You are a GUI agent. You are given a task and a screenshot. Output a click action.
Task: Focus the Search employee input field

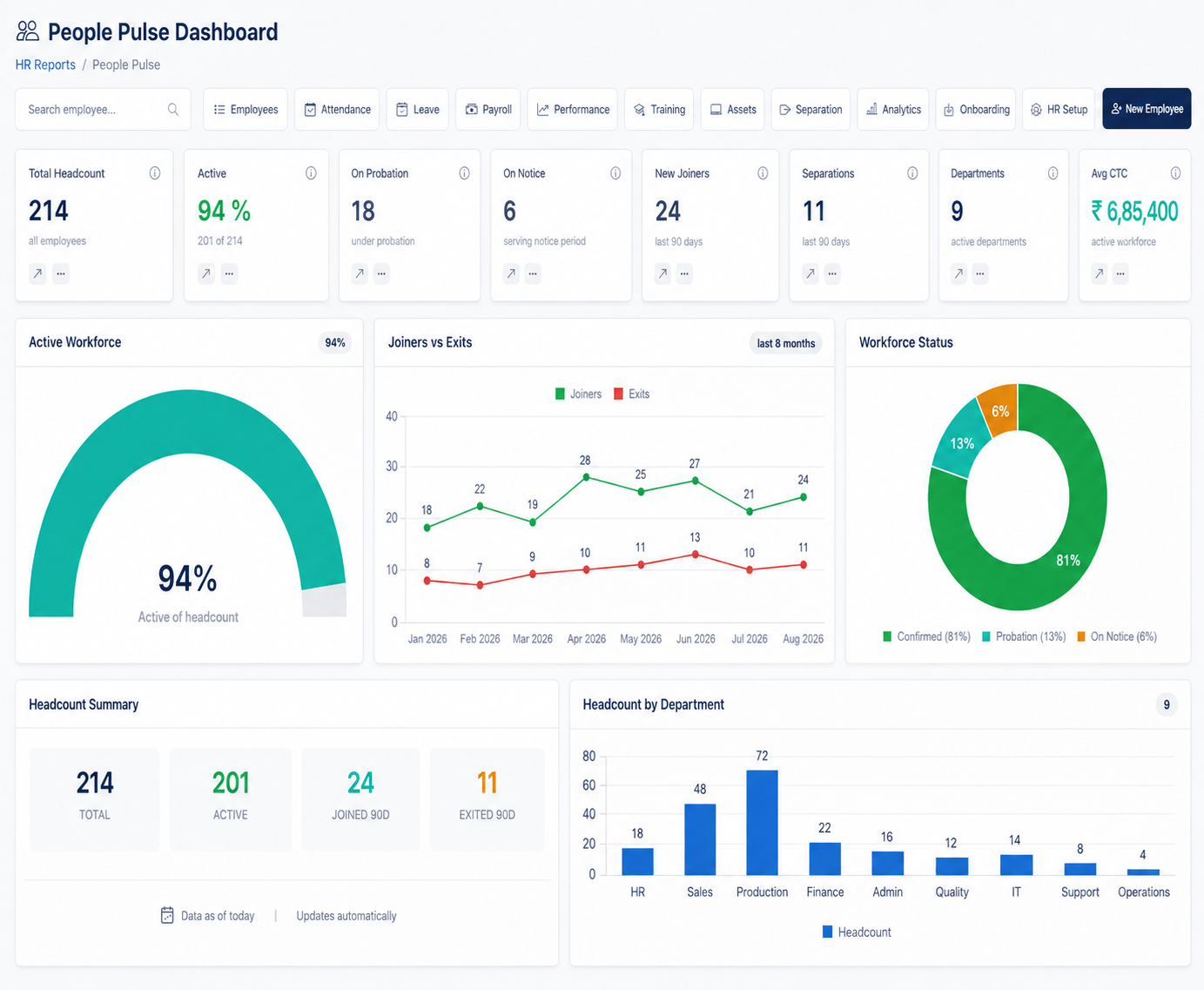click(103, 110)
